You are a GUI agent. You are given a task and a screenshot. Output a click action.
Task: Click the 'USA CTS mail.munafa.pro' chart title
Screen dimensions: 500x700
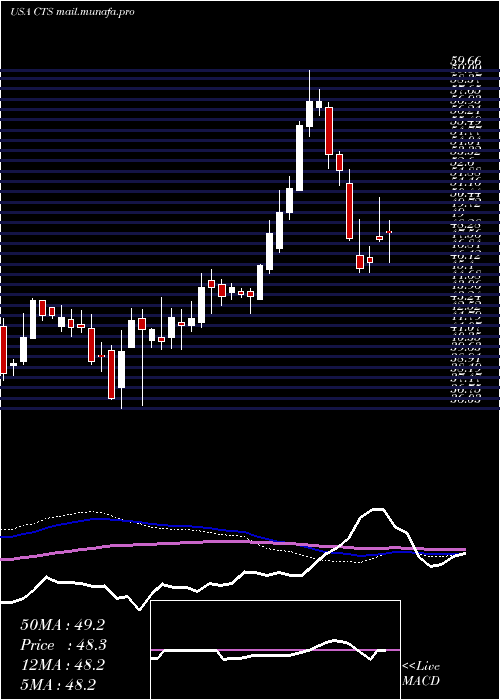pos(72,12)
